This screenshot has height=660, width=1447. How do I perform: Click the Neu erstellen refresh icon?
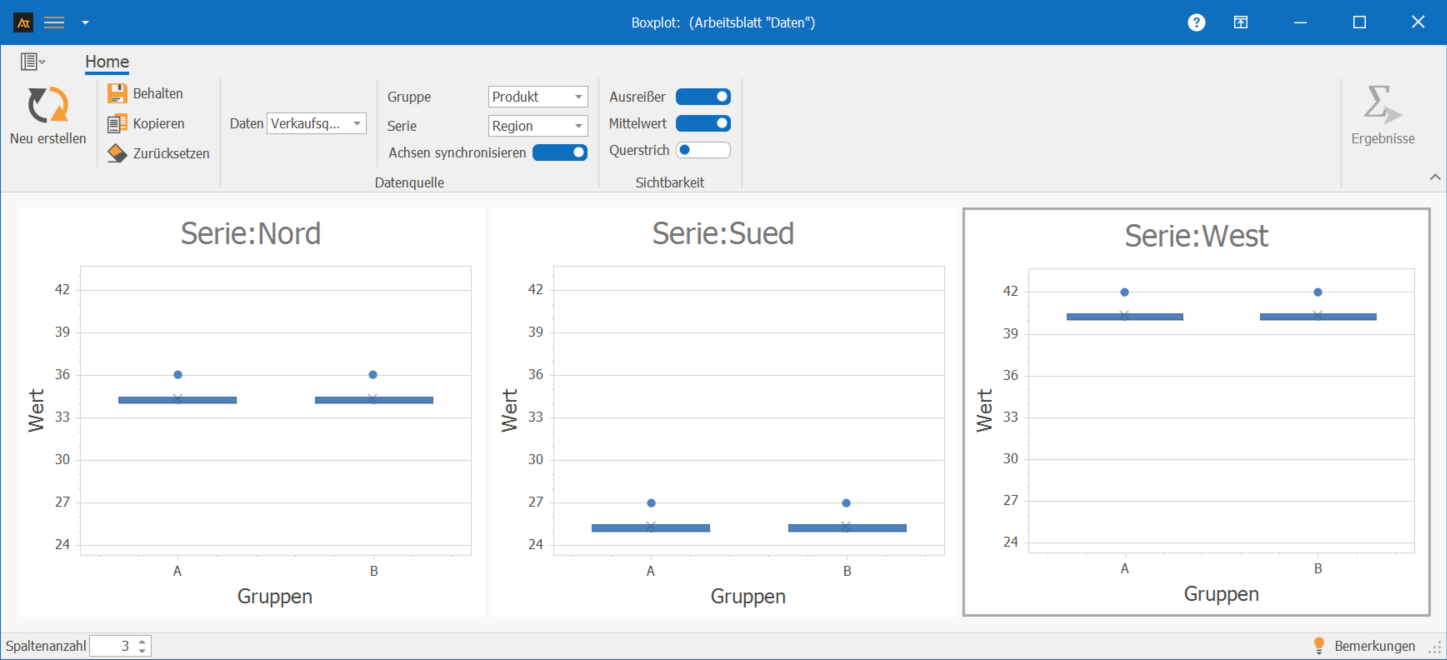coord(47,105)
